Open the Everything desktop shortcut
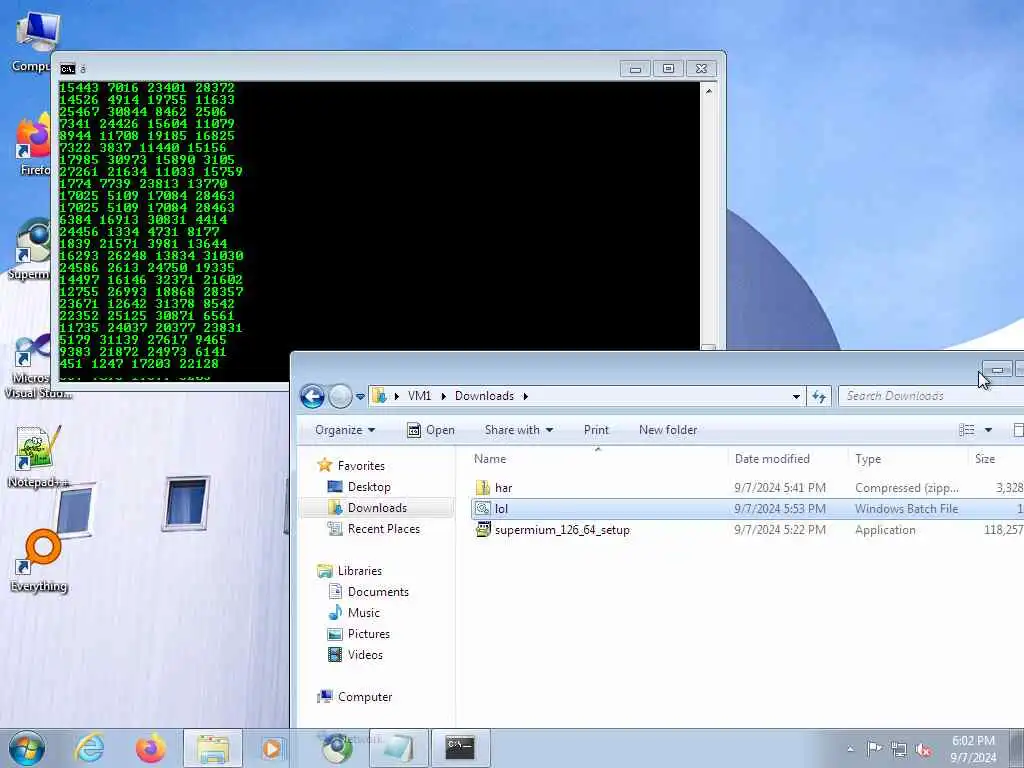This screenshot has width=1024, height=768. coord(39,560)
